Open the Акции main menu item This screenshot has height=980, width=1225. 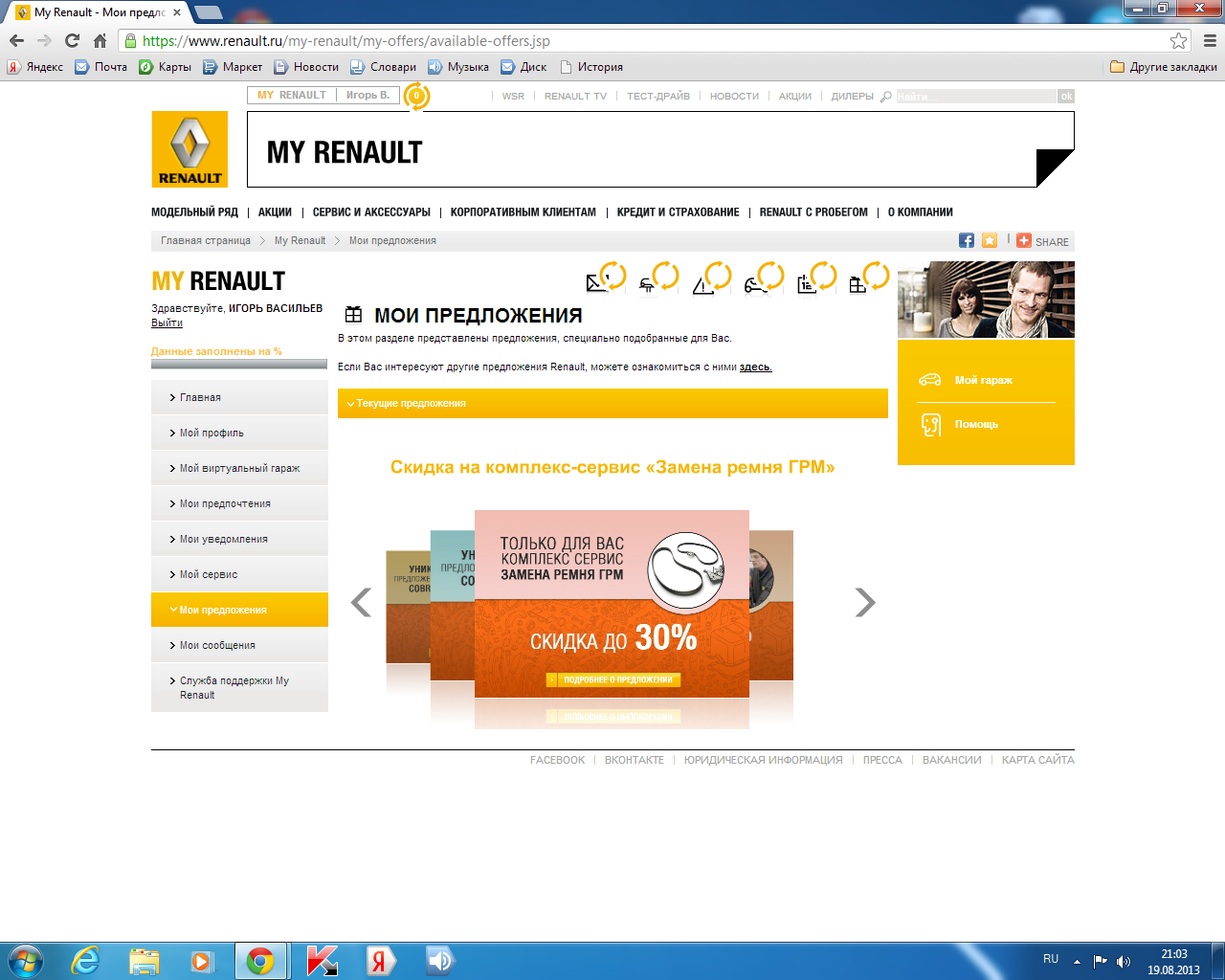pos(275,212)
